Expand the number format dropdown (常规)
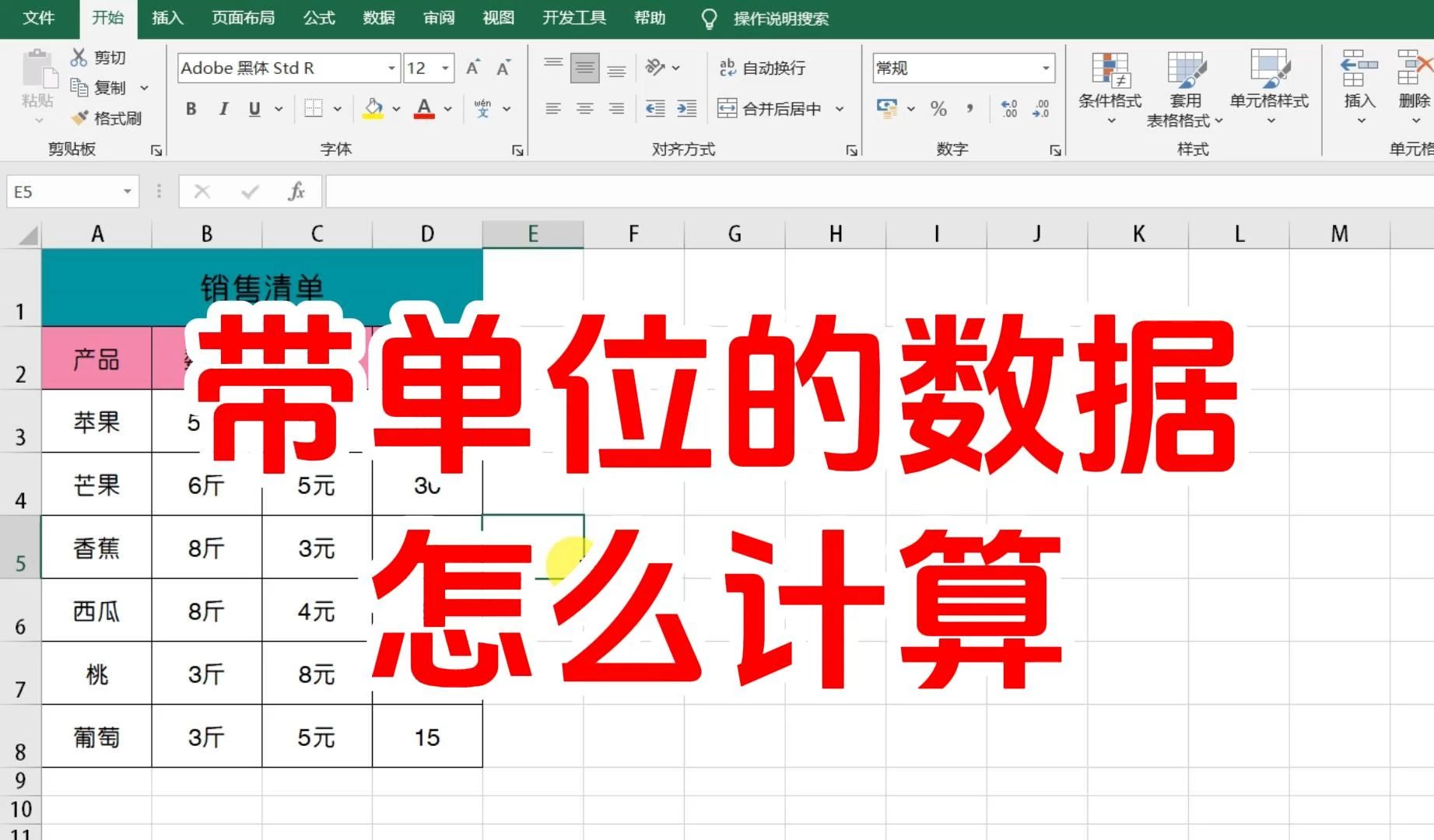This screenshot has width=1434, height=840. point(1046,68)
